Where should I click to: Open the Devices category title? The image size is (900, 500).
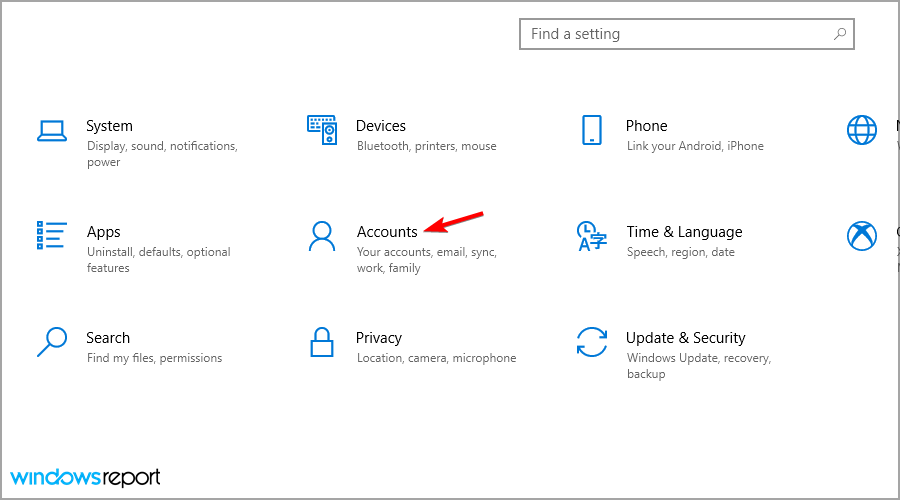(x=381, y=126)
